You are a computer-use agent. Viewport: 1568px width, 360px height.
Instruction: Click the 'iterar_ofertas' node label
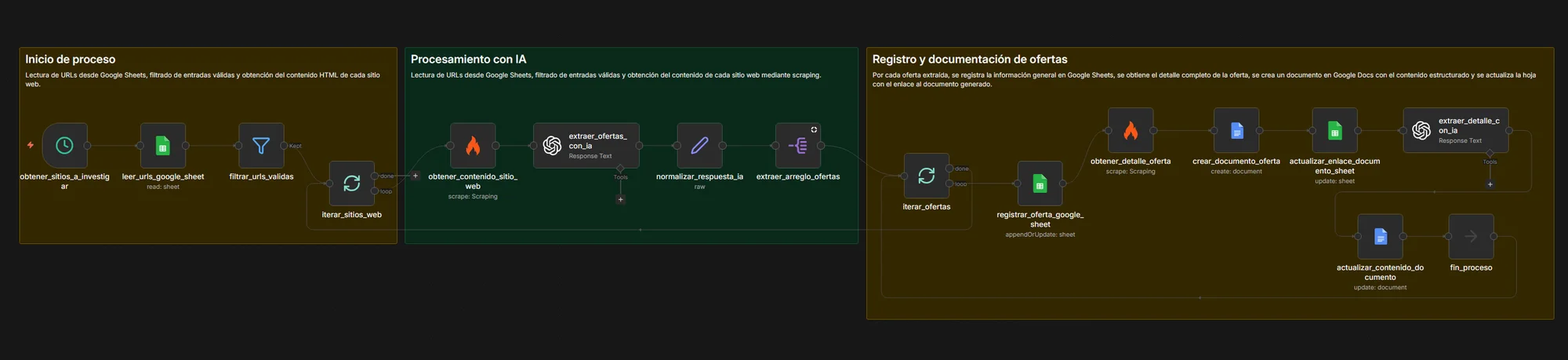point(927,206)
